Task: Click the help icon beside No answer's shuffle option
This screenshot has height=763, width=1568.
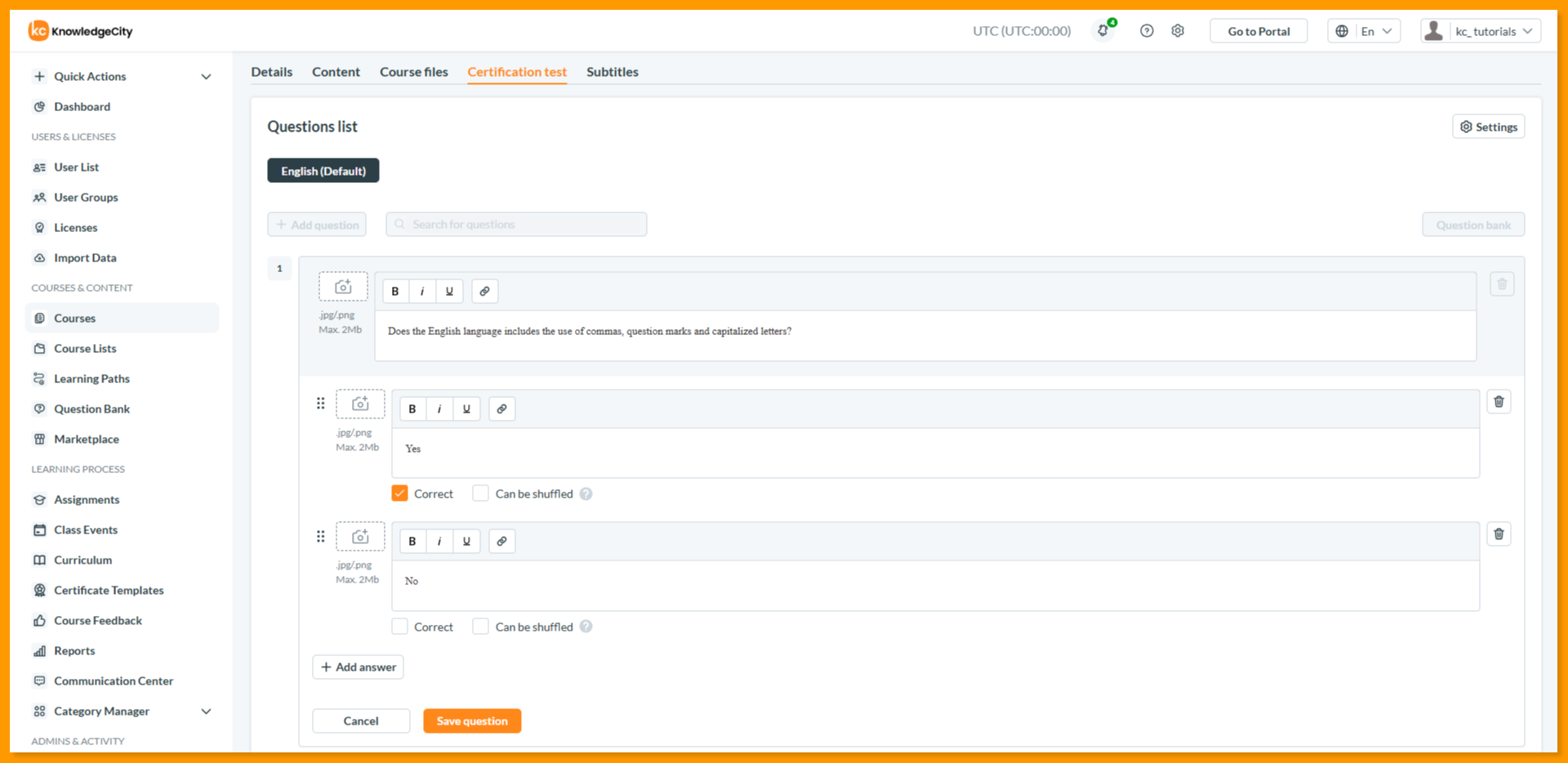Action: point(586,627)
